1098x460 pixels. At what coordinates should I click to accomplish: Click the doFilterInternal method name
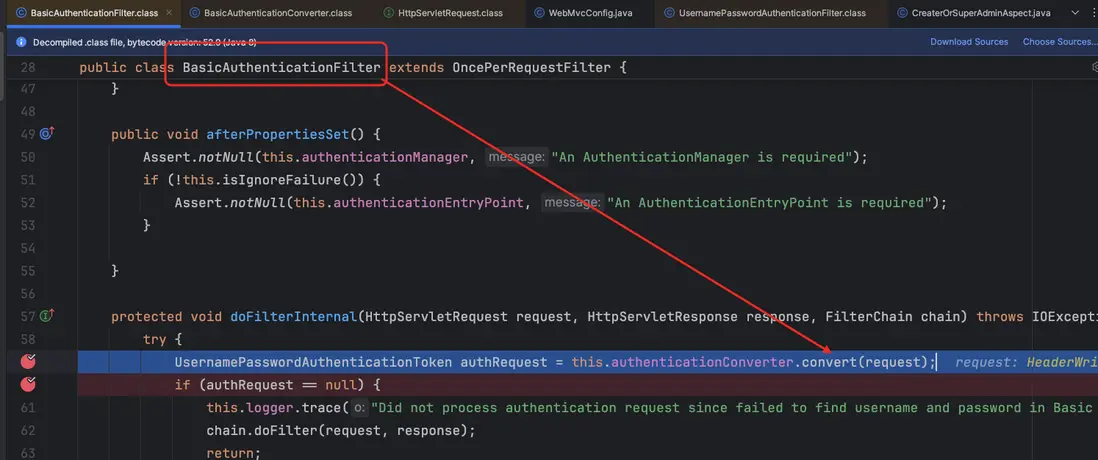293,316
